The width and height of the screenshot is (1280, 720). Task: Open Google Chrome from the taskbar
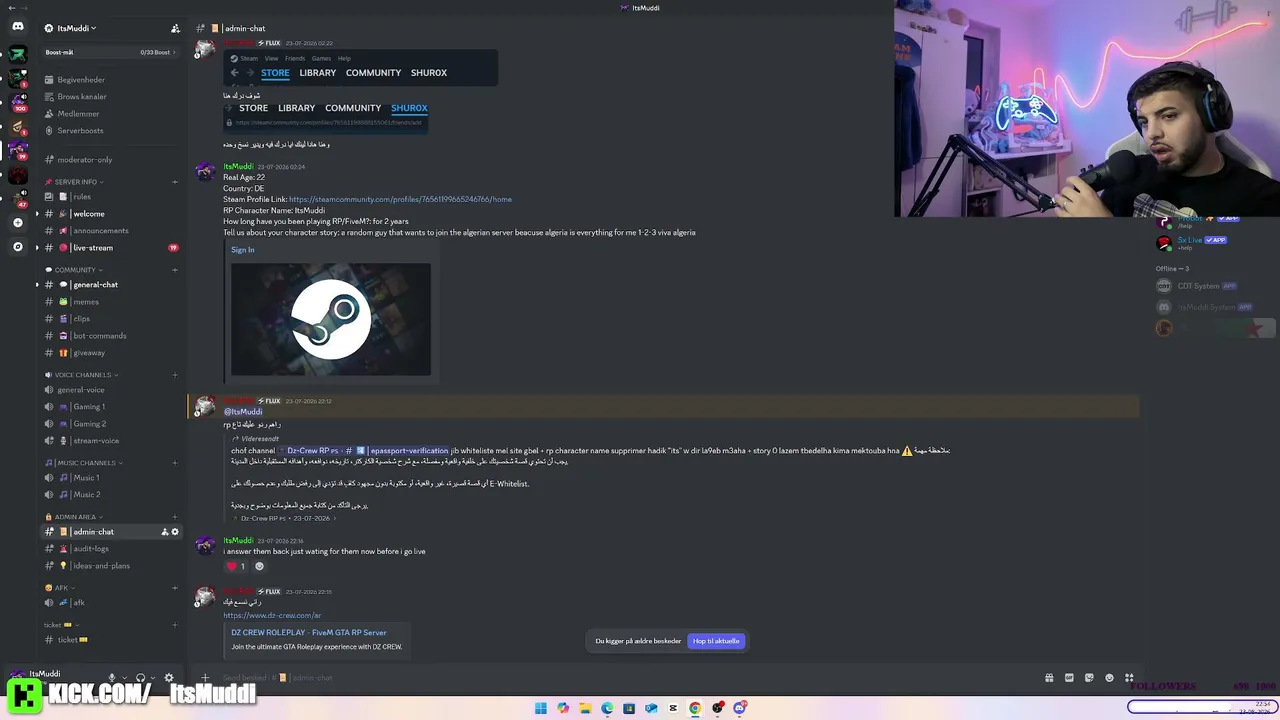click(x=695, y=708)
